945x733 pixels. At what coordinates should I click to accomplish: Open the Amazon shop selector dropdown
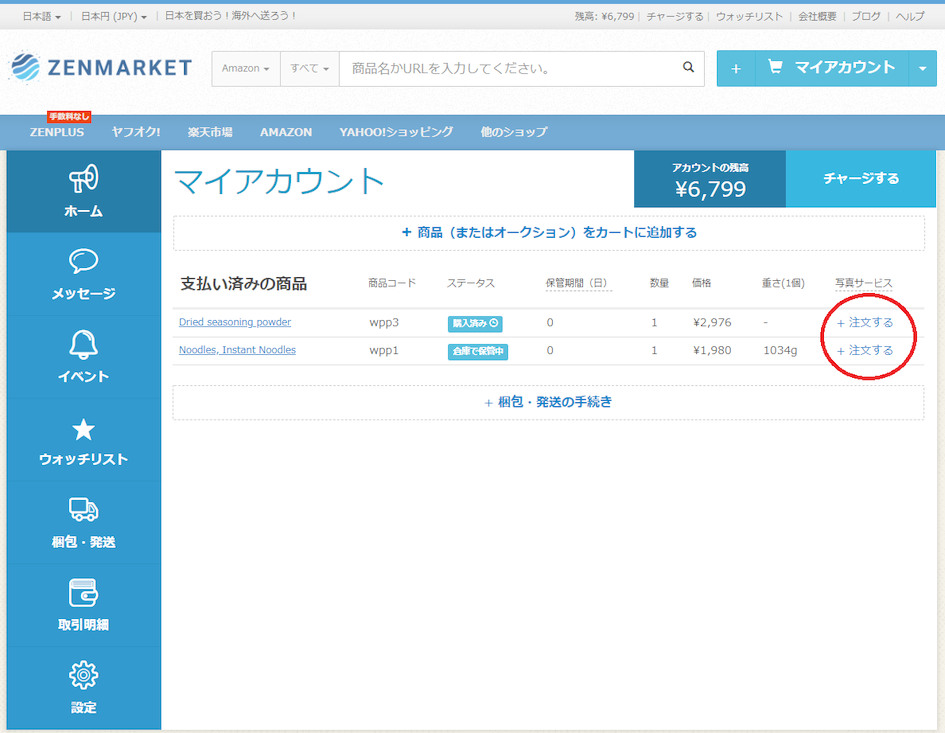pyautogui.click(x=245, y=69)
